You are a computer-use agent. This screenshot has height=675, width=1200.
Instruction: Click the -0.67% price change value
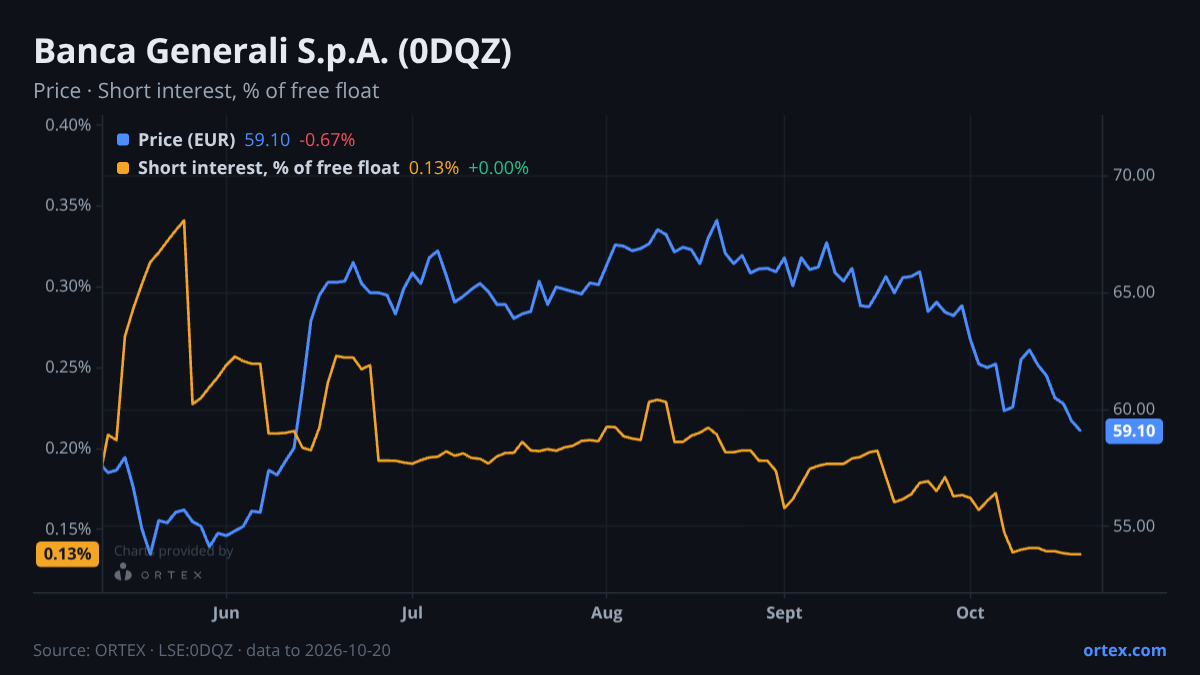pos(327,140)
